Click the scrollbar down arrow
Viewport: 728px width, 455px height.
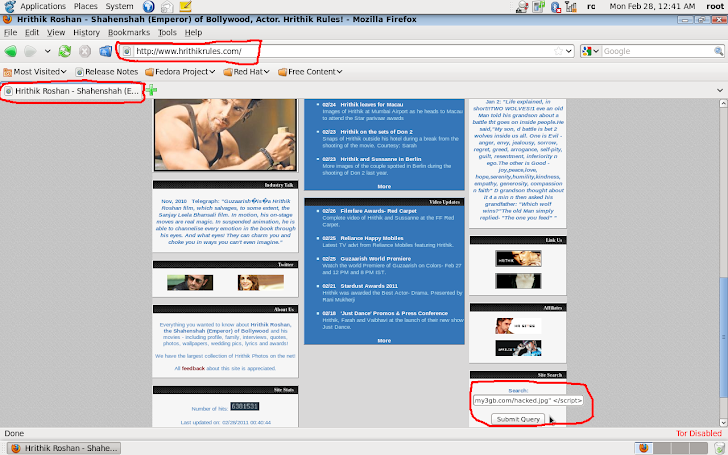tap(723, 422)
